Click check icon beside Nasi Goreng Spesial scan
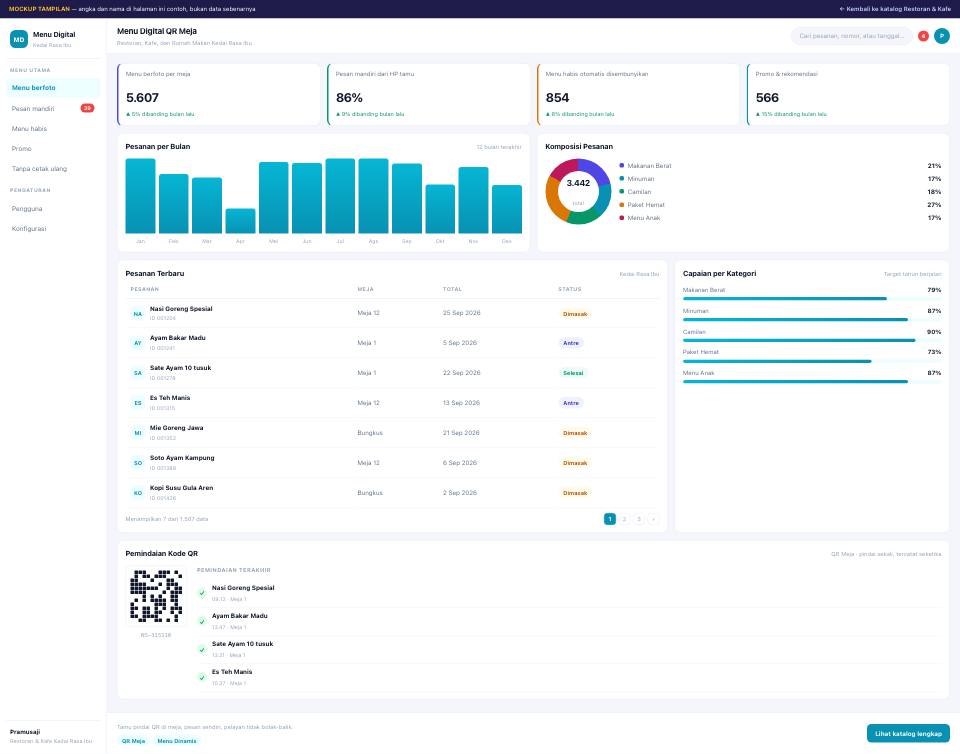This screenshot has width=960, height=754. click(202, 593)
